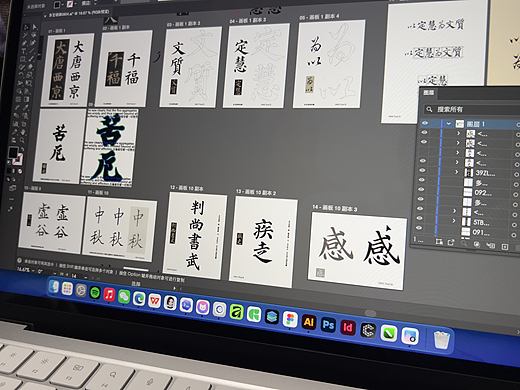Open the stroke color dropdown in control bar

(75, 4)
